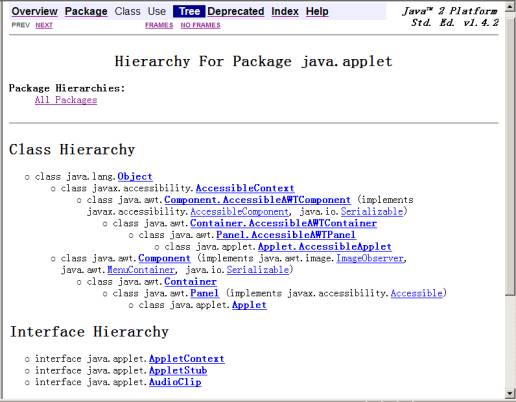Open the Help navigation link
Viewport: 516px width, 402px height.
pyautogui.click(x=317, y=11)
